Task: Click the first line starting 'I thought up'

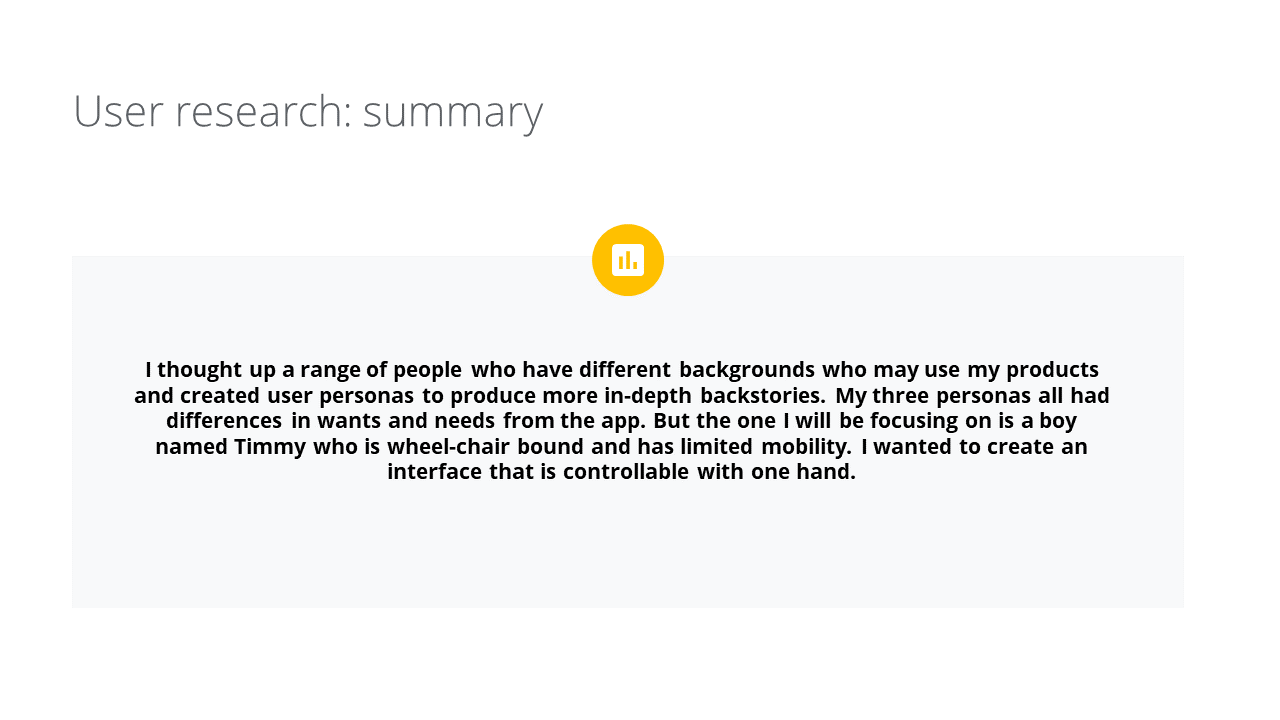Action: coord(622,370)
